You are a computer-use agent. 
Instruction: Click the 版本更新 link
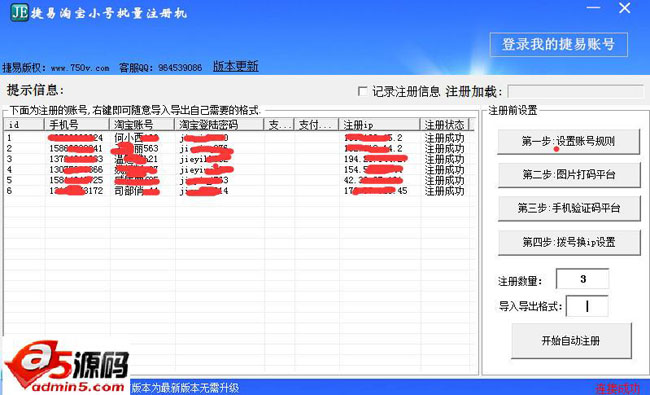click(235, 66)
